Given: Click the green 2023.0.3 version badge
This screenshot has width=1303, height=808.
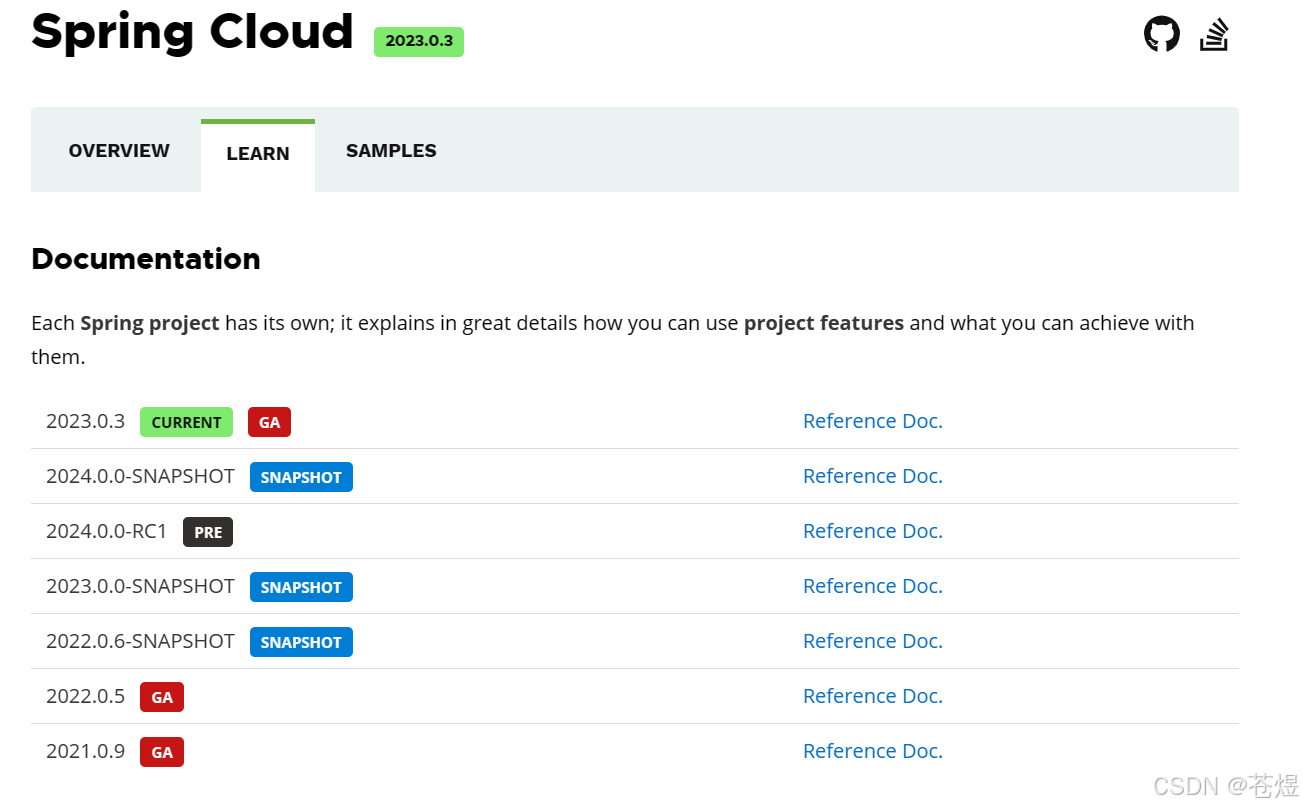Looking at the screenshot, I should [418, 41].
